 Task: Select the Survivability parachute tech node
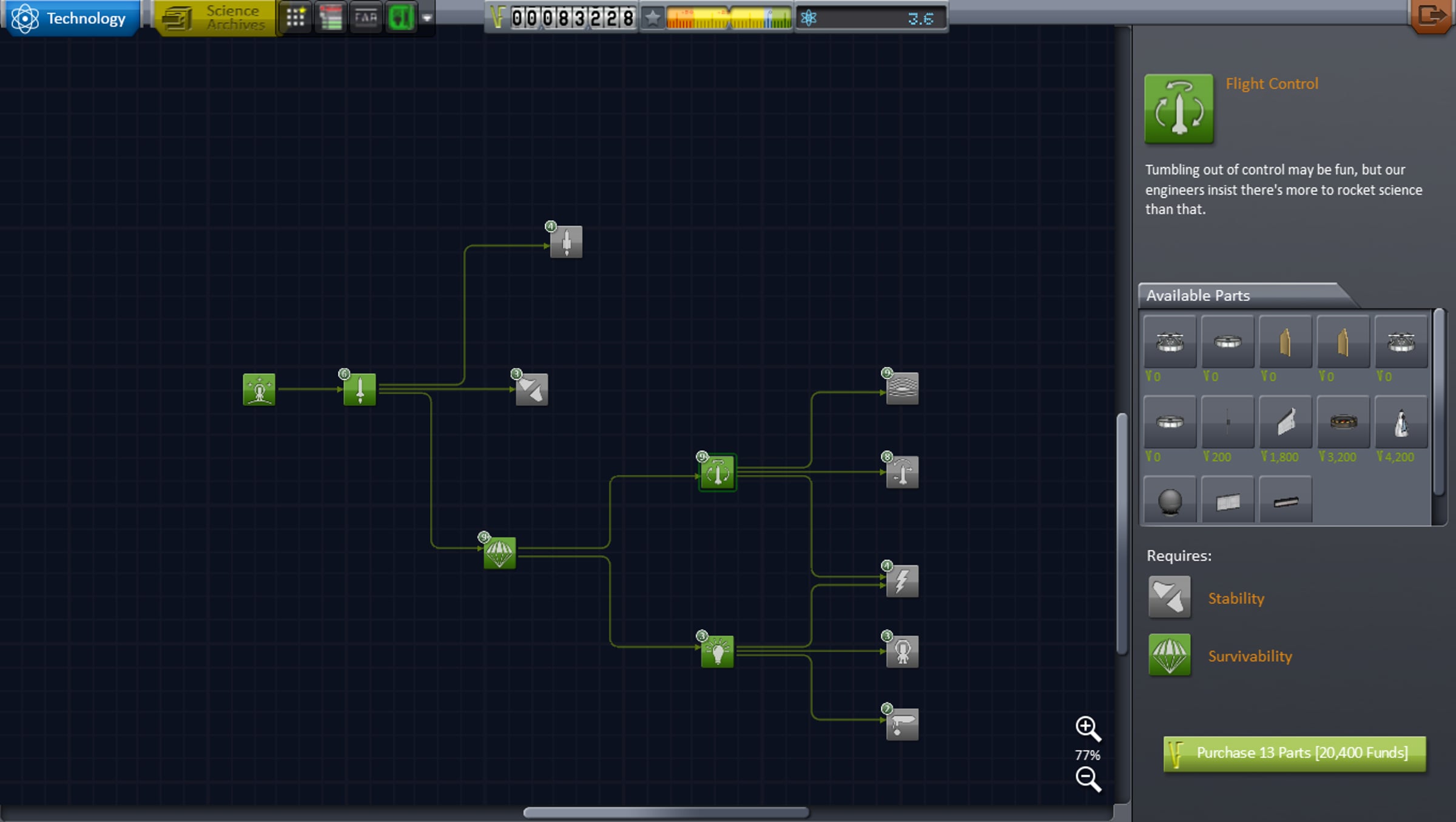(499, 553)
